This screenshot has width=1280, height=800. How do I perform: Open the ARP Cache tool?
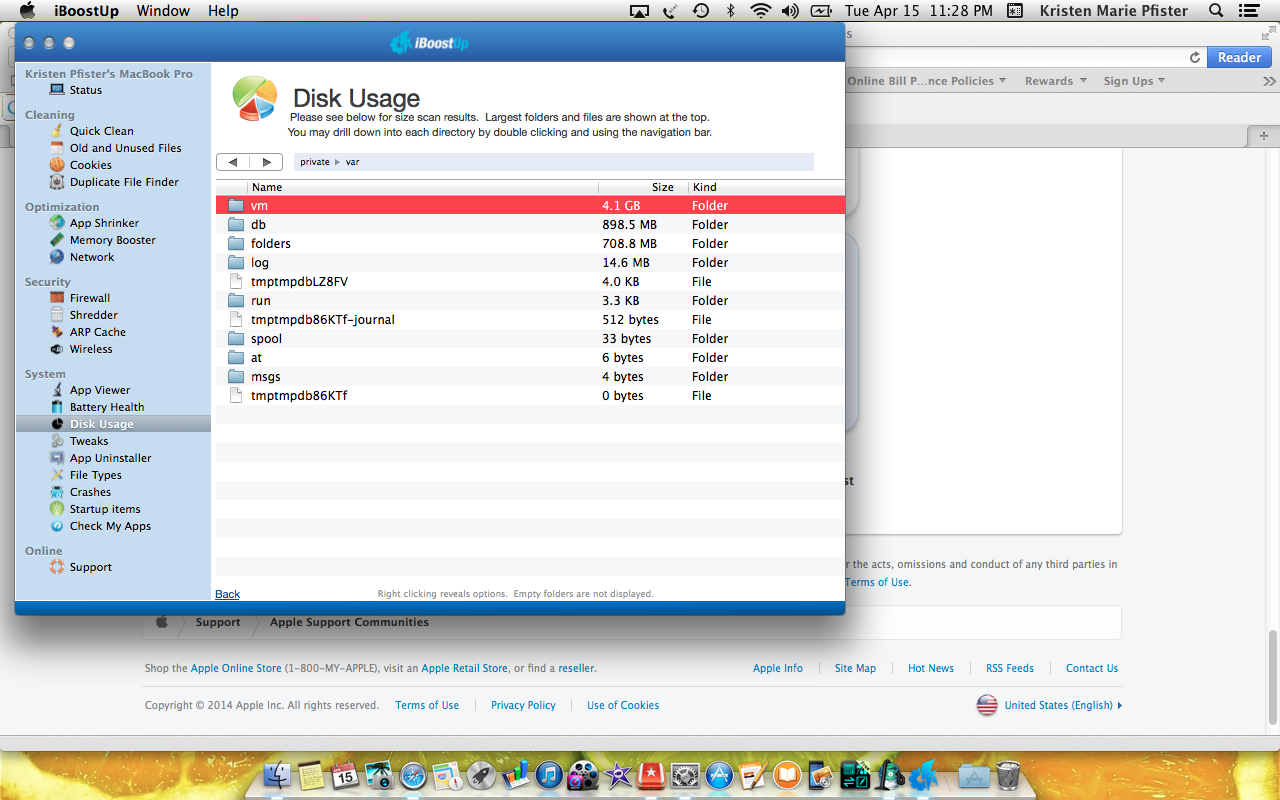click(98, 332)
